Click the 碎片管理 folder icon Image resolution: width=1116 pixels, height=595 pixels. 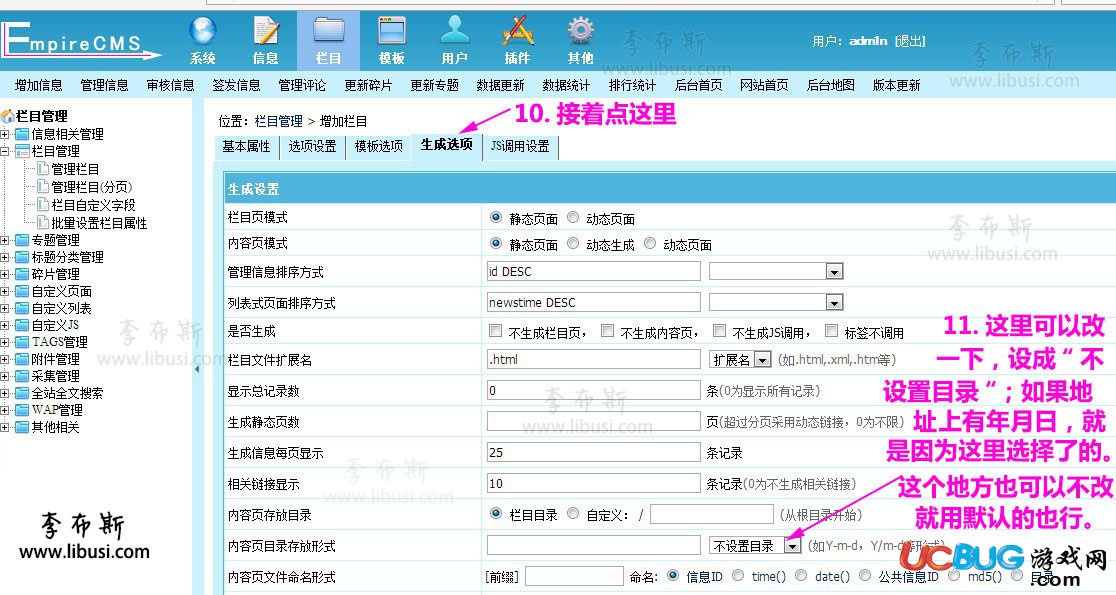(22, 274)
